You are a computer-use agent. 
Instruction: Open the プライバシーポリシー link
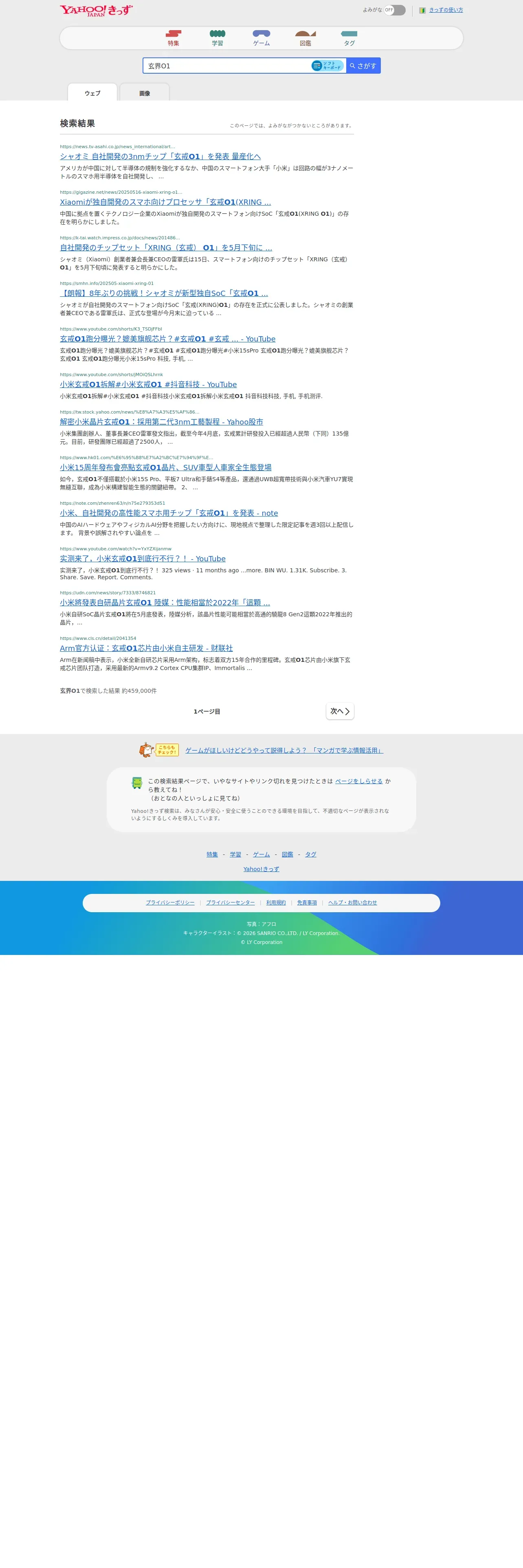click(171, 903)
